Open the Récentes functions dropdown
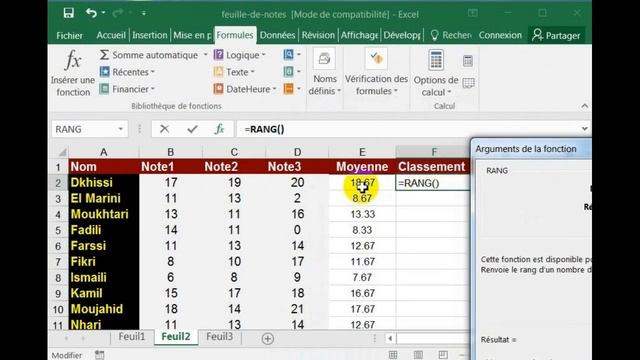The image size is (640, 360). pos(127,72)
